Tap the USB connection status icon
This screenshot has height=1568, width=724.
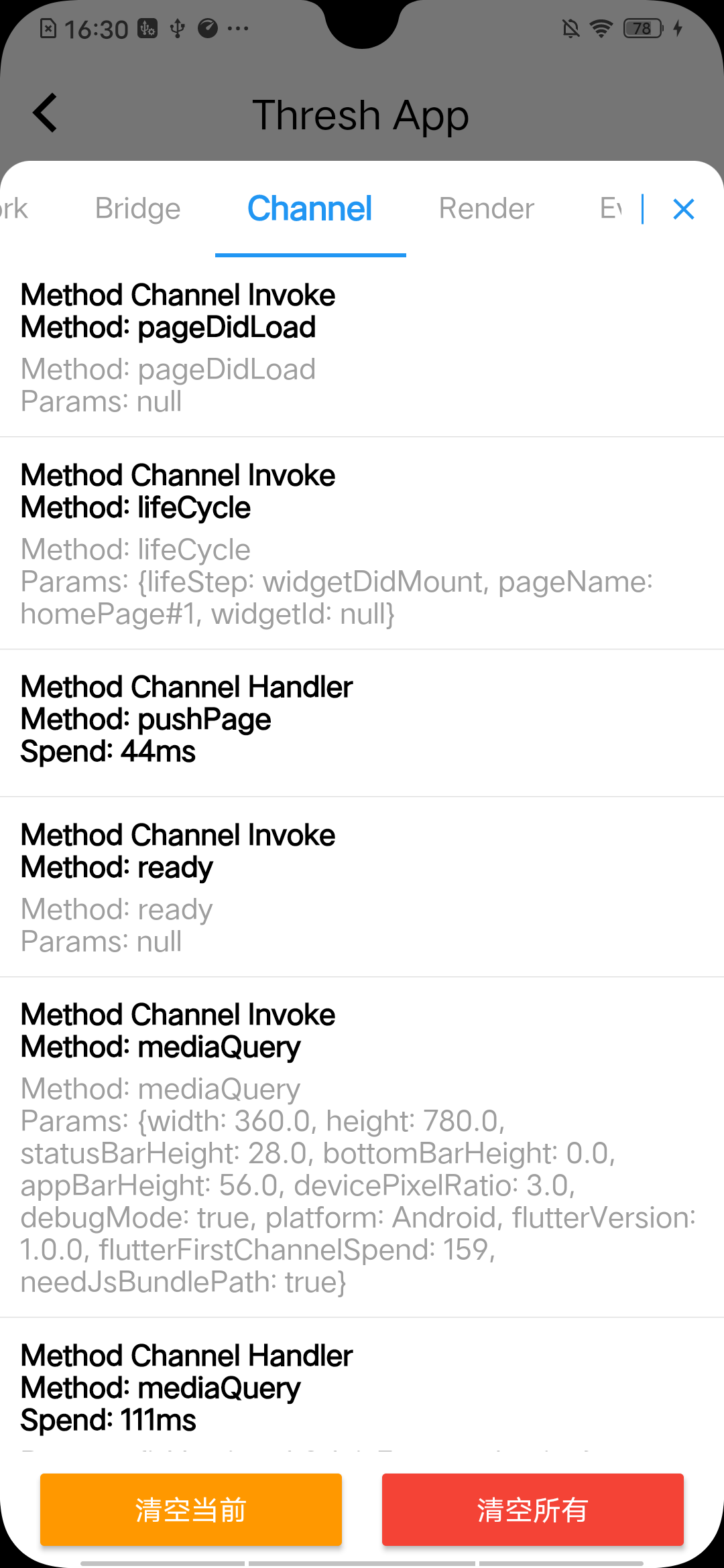tap(178, 28)
